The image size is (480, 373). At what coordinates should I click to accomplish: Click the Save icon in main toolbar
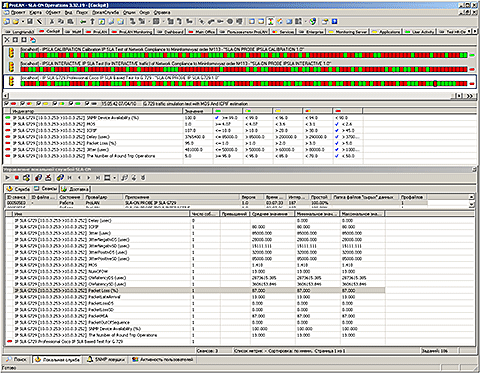point(30,22)
